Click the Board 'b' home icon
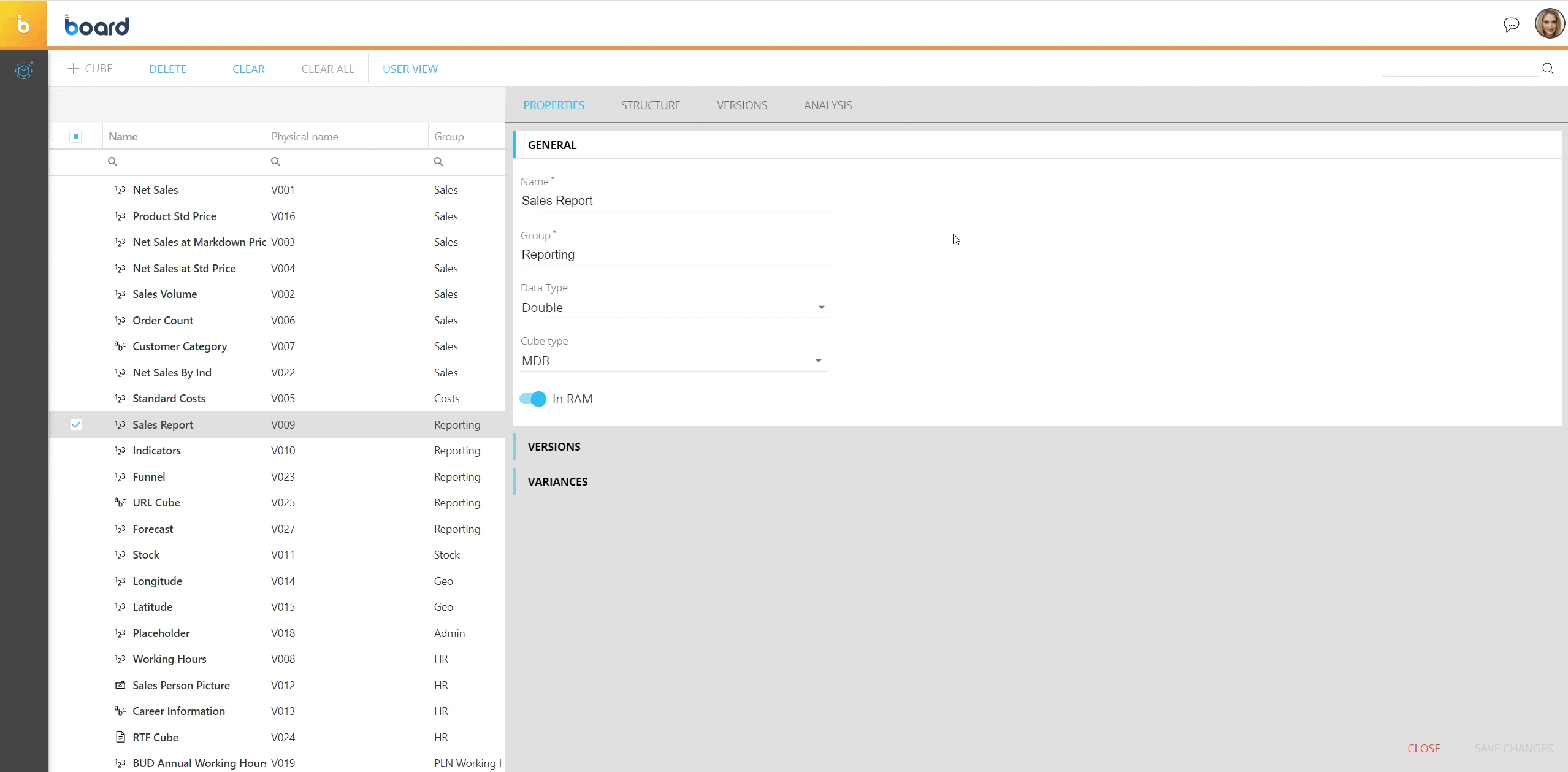The image size is (1568, 772). coord(23,25)
